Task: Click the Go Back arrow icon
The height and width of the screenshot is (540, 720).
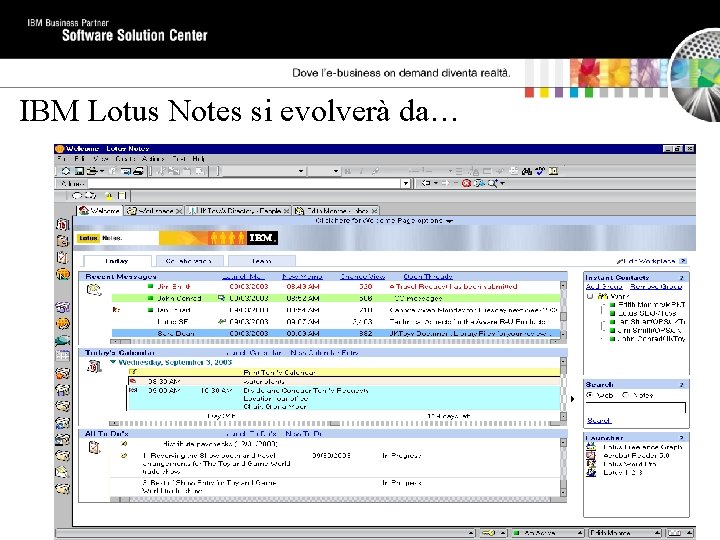Action: [426, 183]
